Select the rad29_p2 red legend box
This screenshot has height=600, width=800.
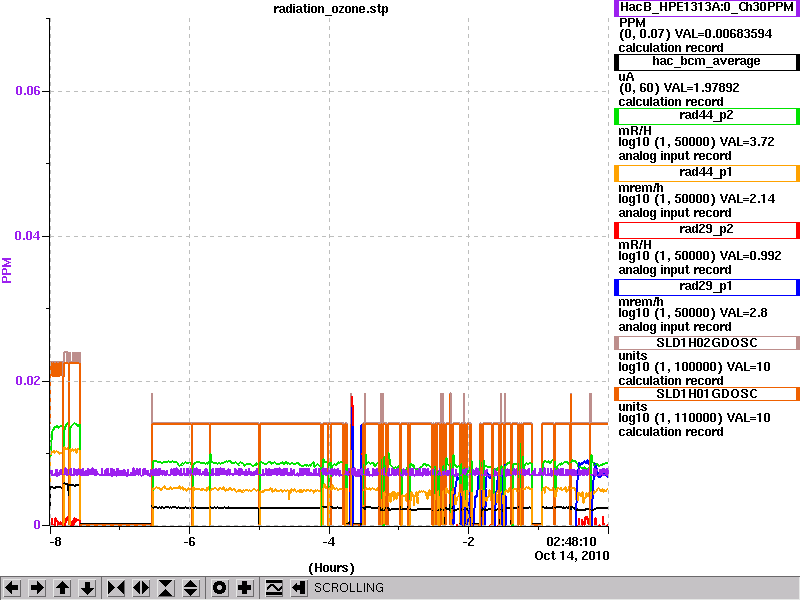(707, 230)
